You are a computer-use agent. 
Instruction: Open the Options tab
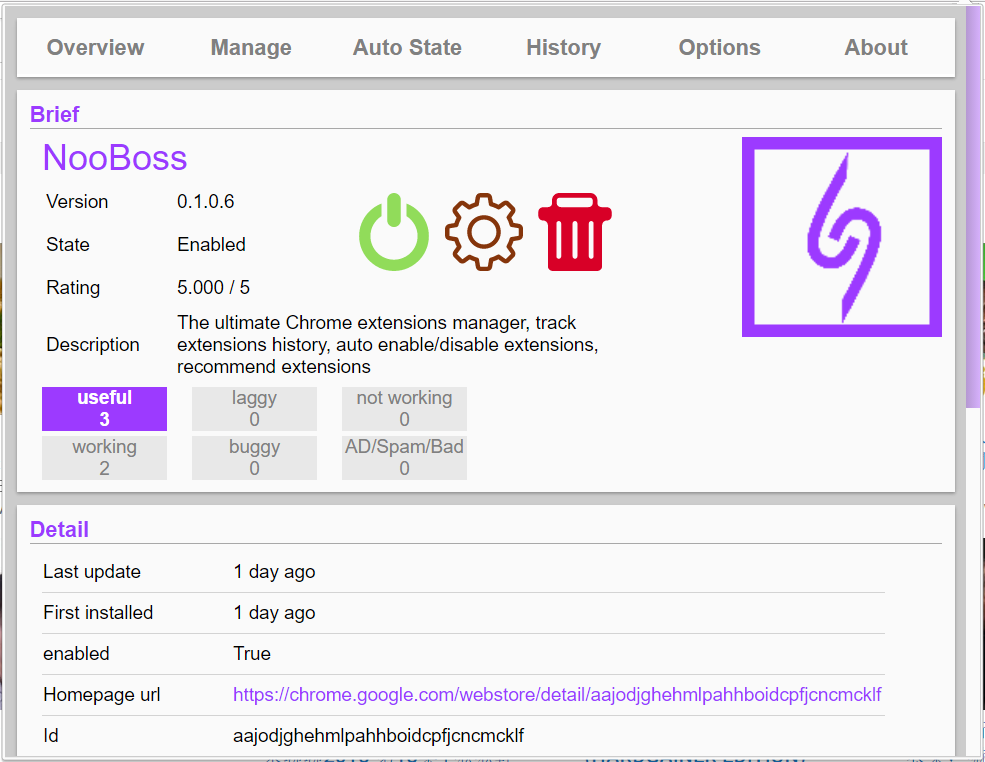[719, 48]
